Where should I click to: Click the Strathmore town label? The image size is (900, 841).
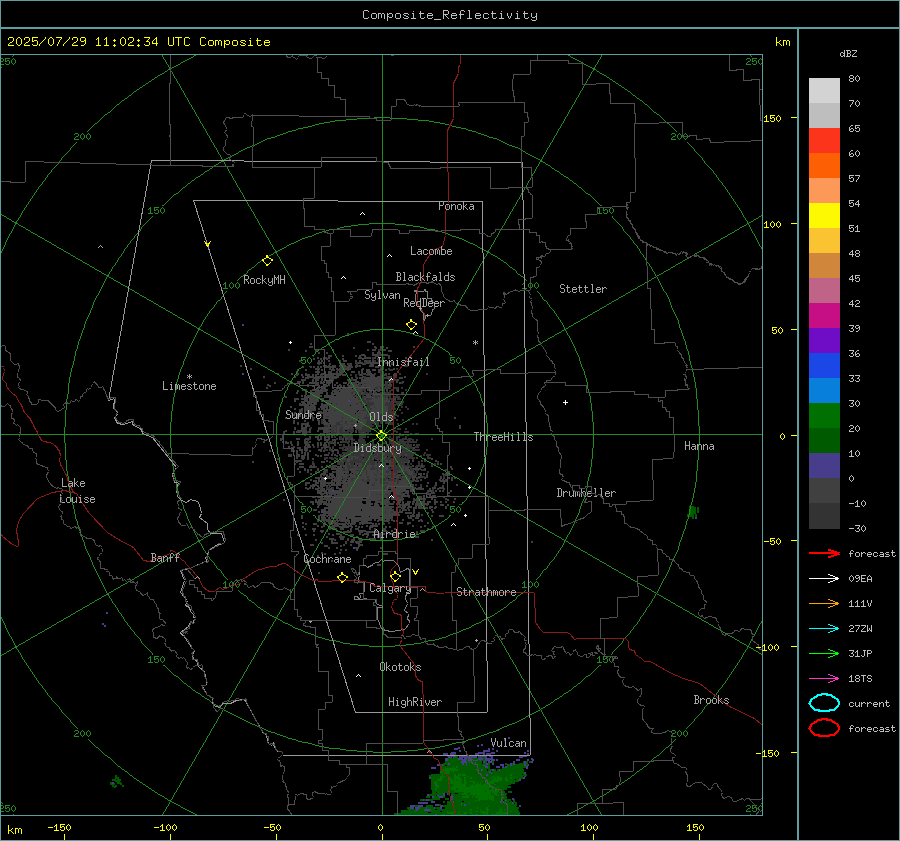tap(486, 592)
